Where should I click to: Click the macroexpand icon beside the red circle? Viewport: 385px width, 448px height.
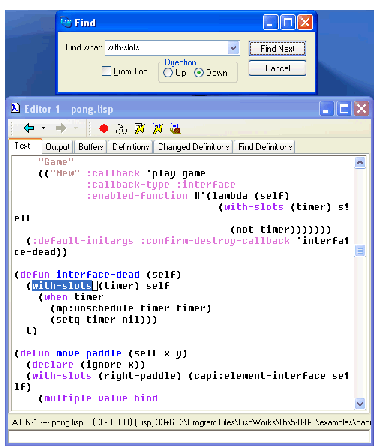pos(121,129)
